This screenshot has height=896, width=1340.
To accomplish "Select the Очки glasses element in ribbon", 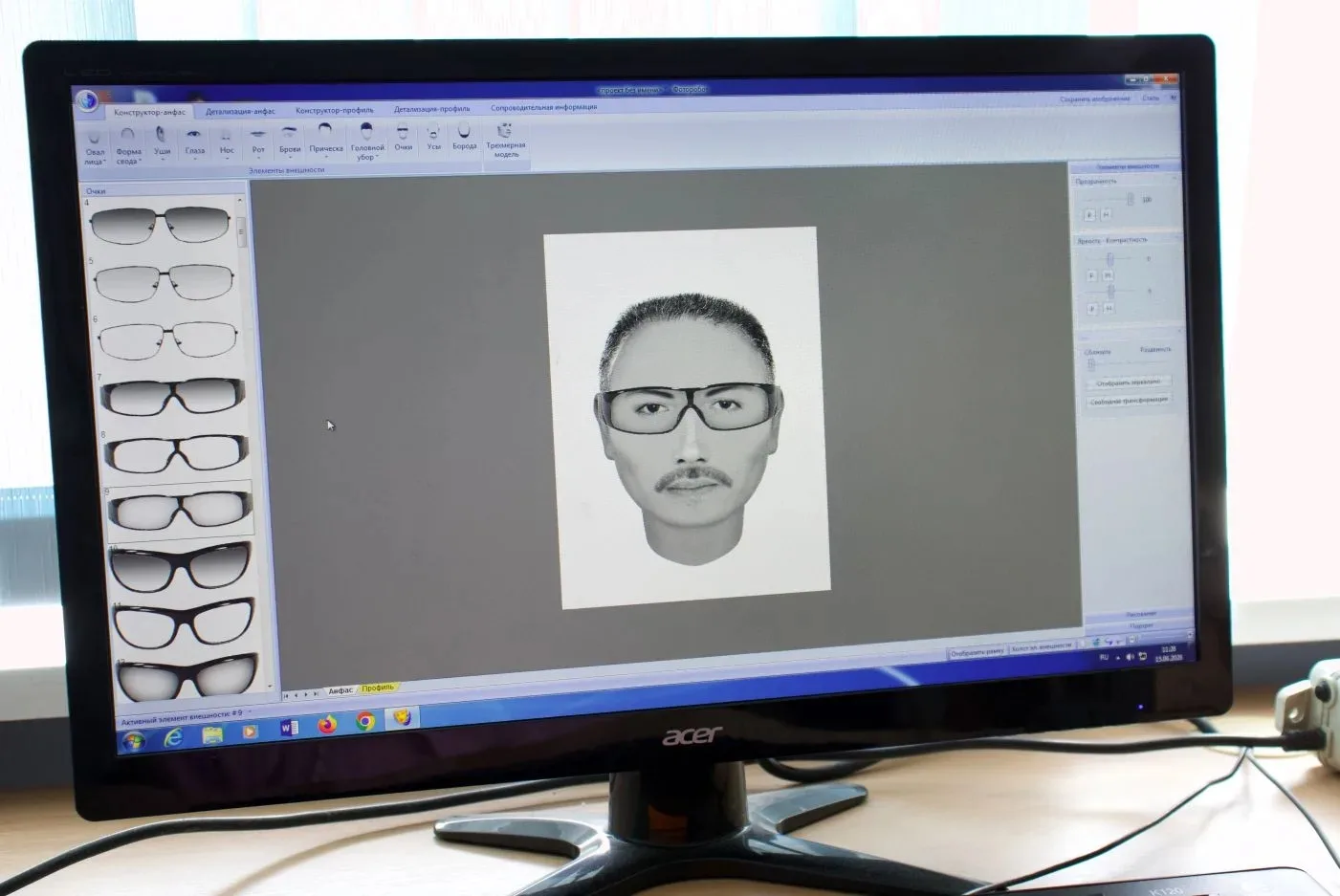I will [404, 138].
